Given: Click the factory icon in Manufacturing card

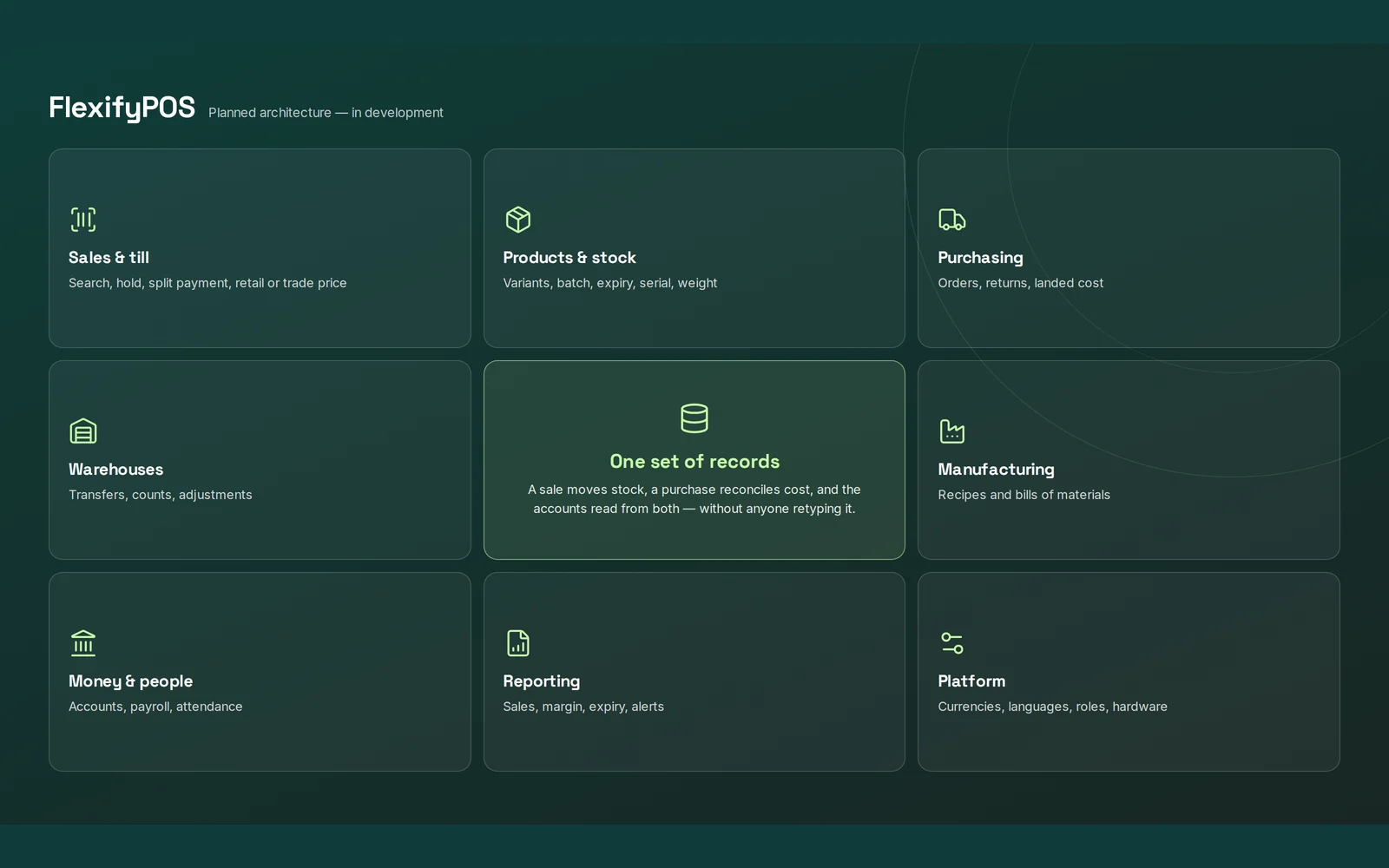Looking at the screenshot, I should [952, 431].
